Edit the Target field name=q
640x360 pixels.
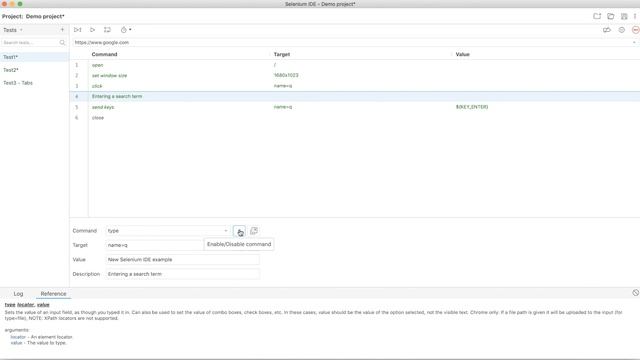(154, 245)
